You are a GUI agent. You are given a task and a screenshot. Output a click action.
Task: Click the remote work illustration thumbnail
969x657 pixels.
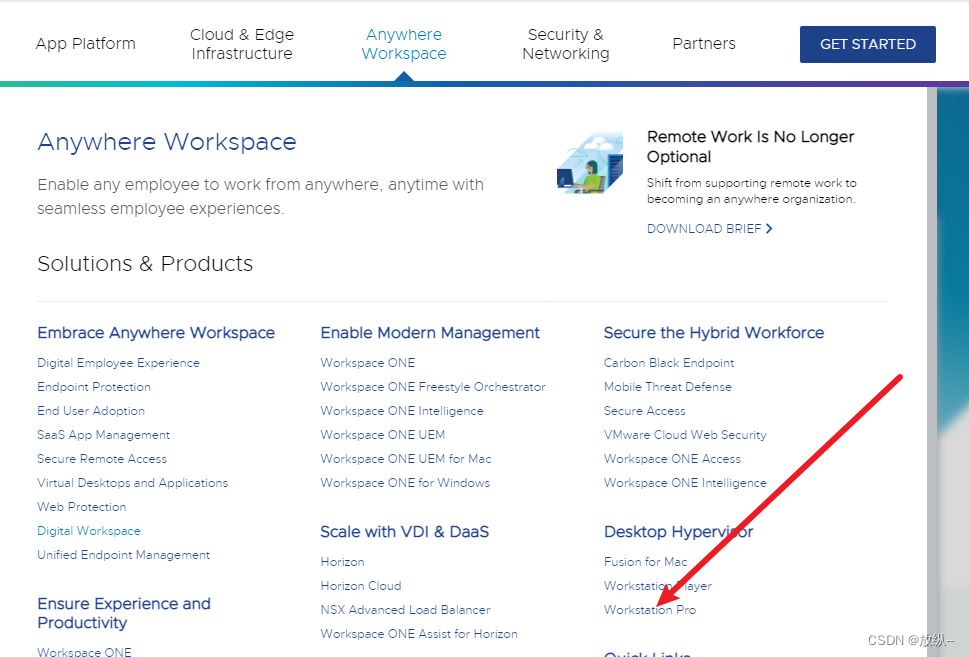coord(590,163)
